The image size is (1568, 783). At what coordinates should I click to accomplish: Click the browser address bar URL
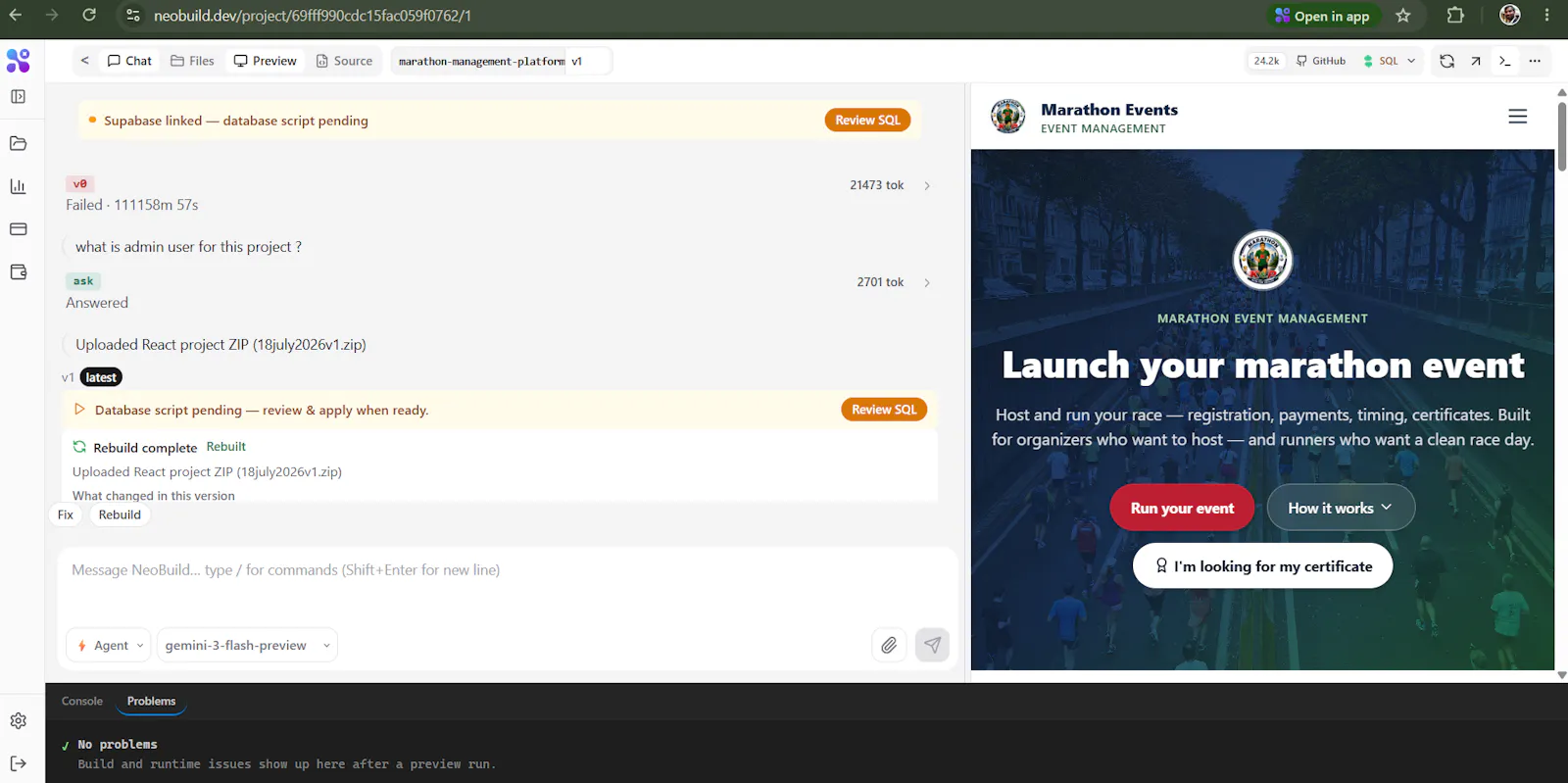coord(312,16)
